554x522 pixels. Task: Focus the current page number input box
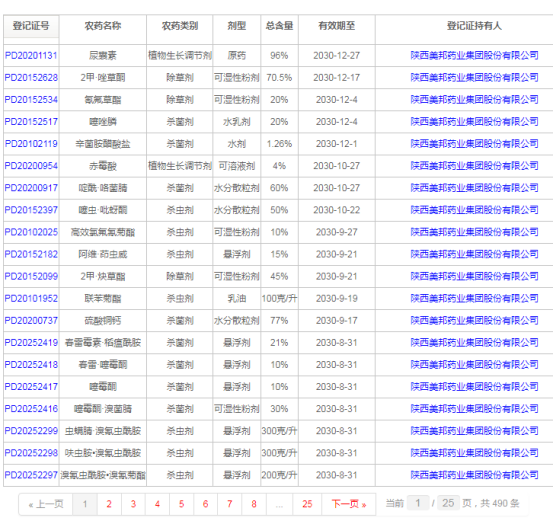coord(418,503)
